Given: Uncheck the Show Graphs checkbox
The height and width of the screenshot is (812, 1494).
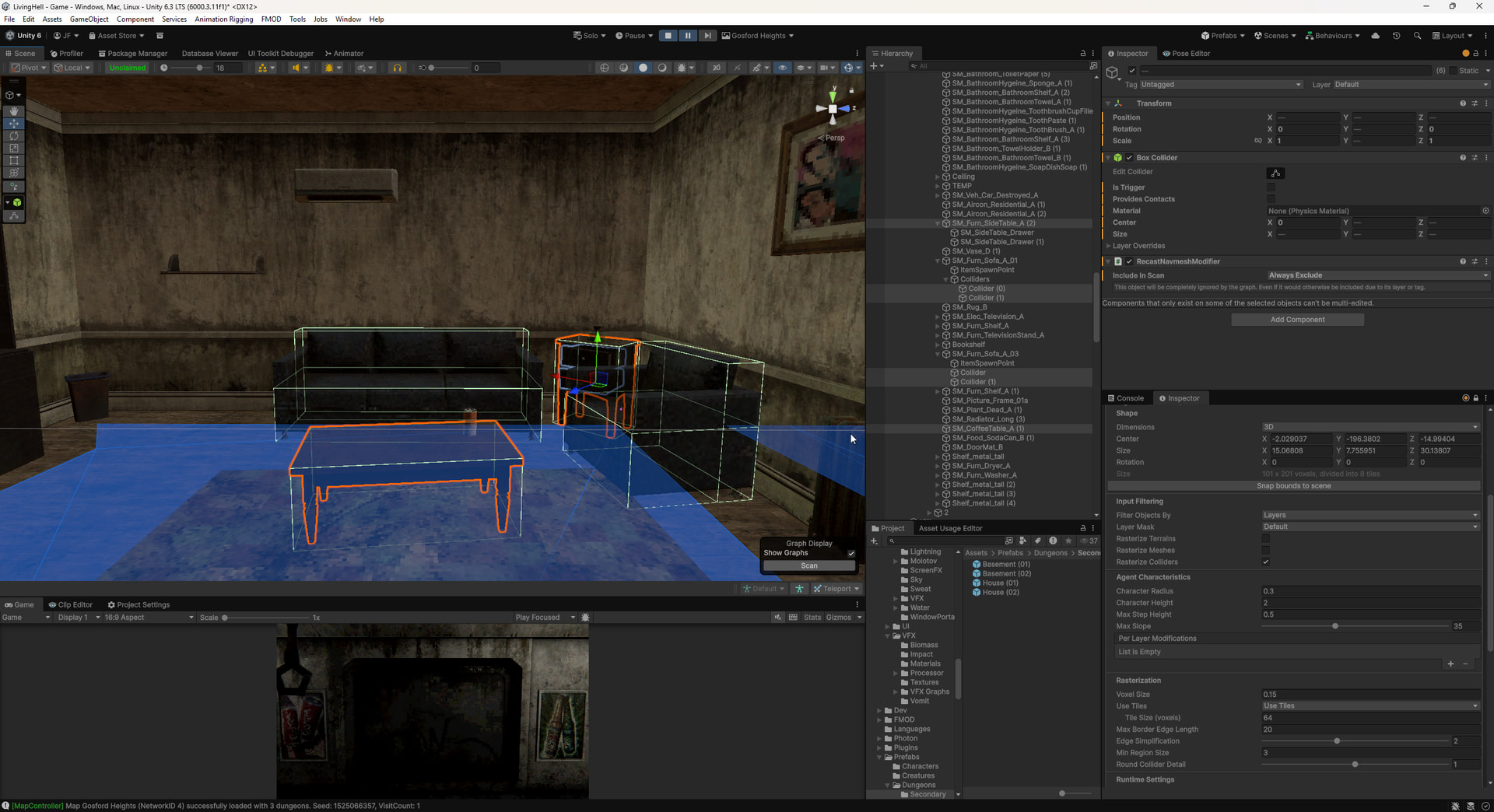Looking at the screenshot, I should [x=850, y=553].
